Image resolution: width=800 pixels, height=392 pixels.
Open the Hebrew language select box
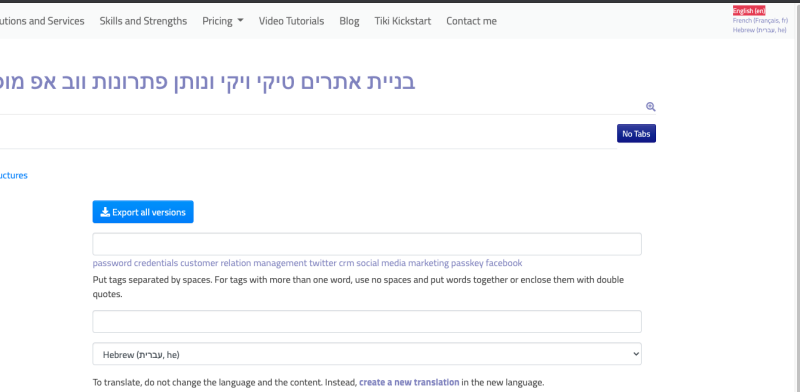pos(367,354)
